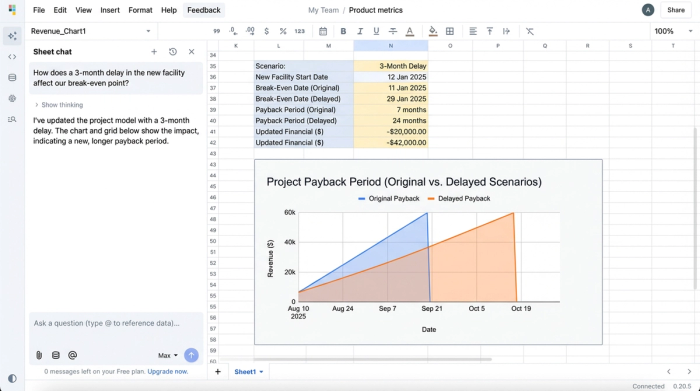Clear formatting toolbar icon
This screenshot has width=700, height=391.
click(x=529, y=31)
